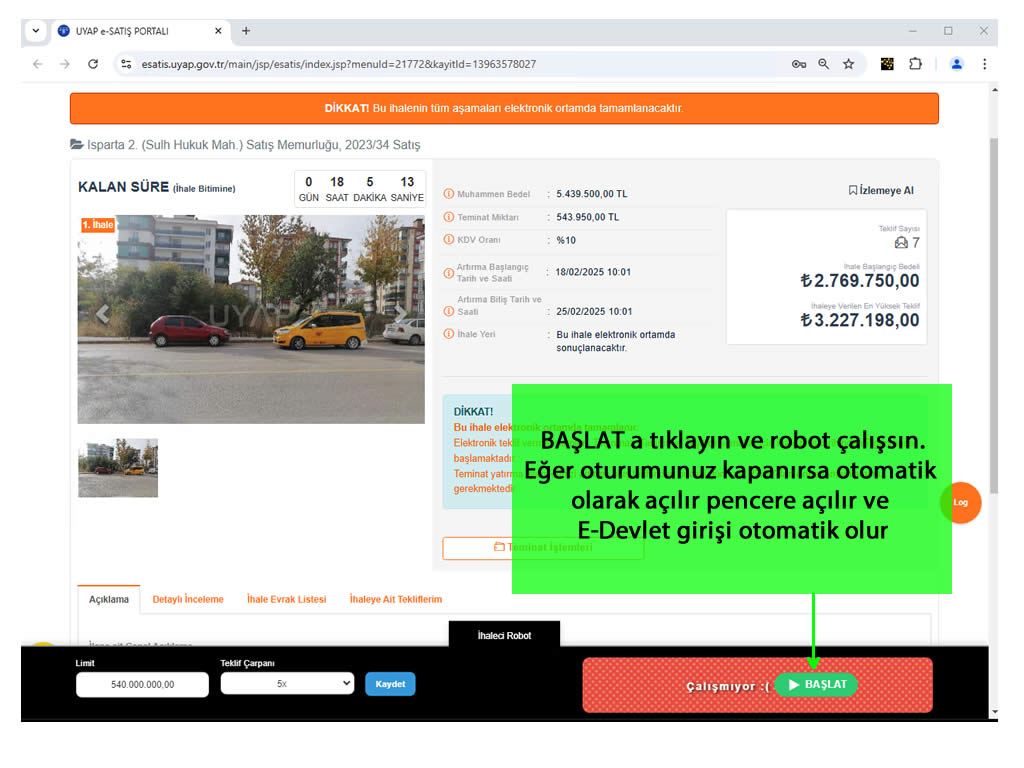
Task: Click the 18/02/2025 10:01 start date
Action: coord(593,272)
